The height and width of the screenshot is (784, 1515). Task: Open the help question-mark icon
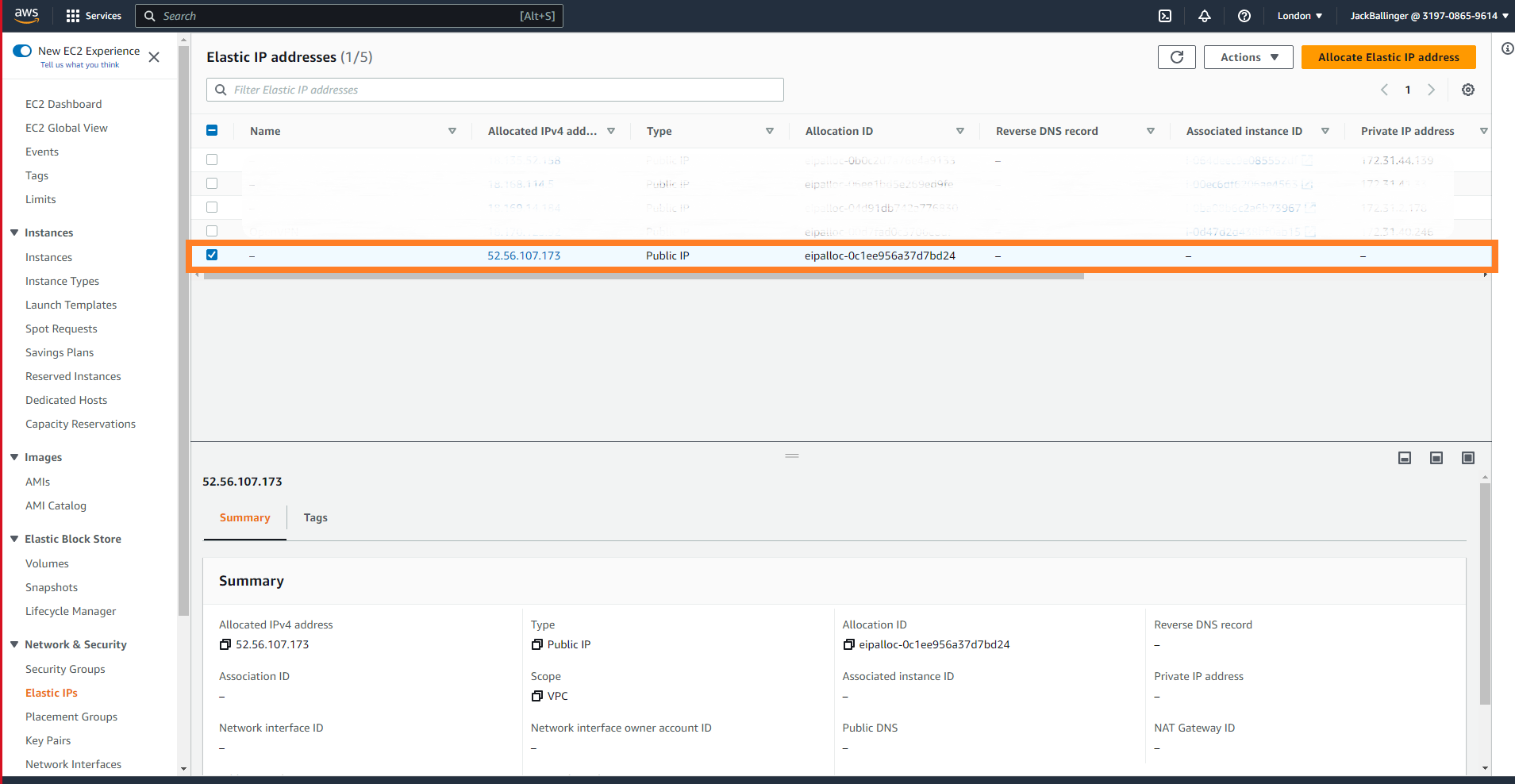[x=1244, y=16]
